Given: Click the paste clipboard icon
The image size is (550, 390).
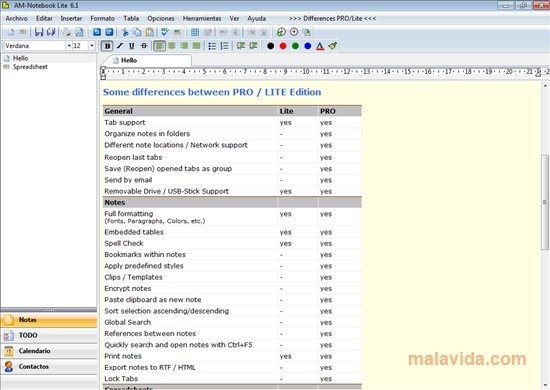Looking at the screenshot, I should [x=150, y=32].
